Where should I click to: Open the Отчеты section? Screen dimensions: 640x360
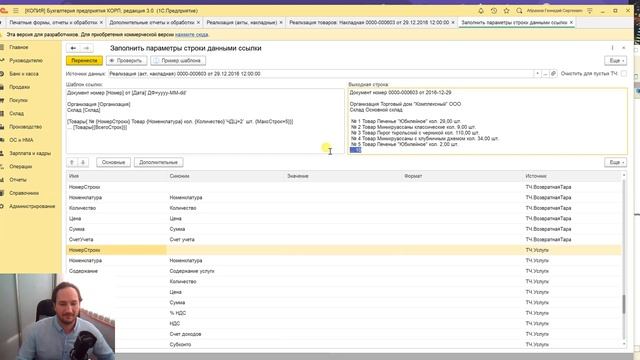pyautogui.click(x=18, y=180)
